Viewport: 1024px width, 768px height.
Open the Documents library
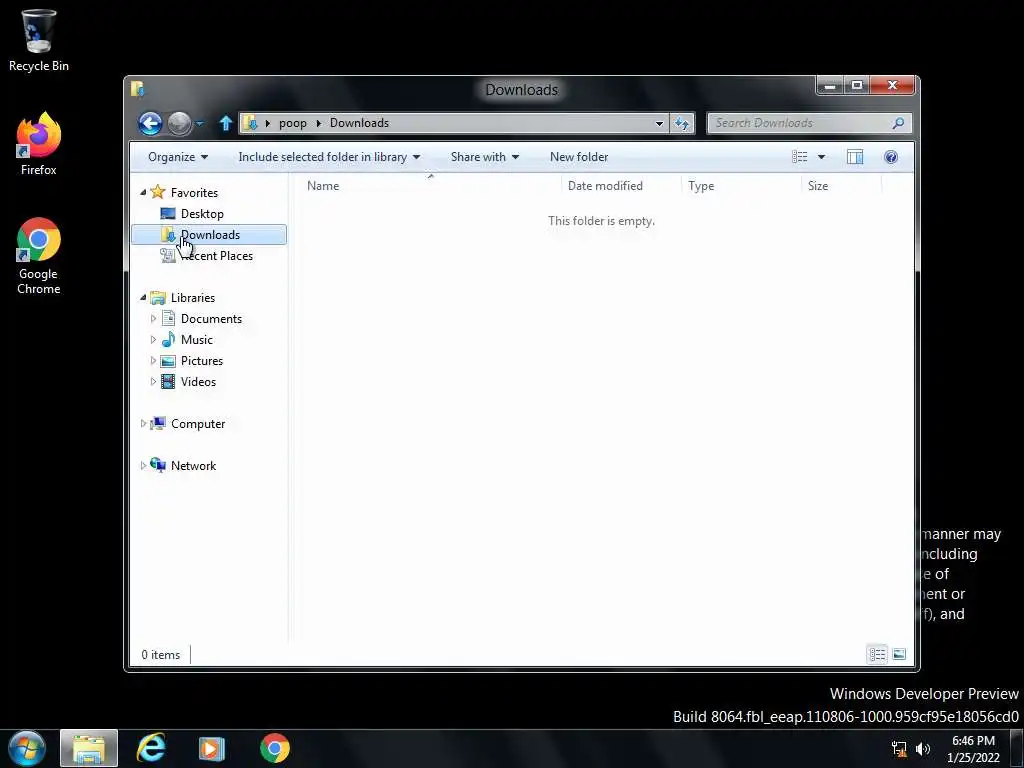[211, 319]
